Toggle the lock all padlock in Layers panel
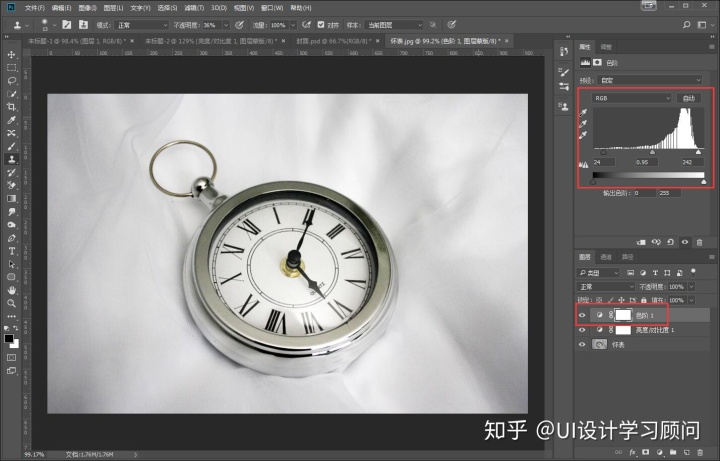This screenshot has height=461, width=720. point(644,300)
